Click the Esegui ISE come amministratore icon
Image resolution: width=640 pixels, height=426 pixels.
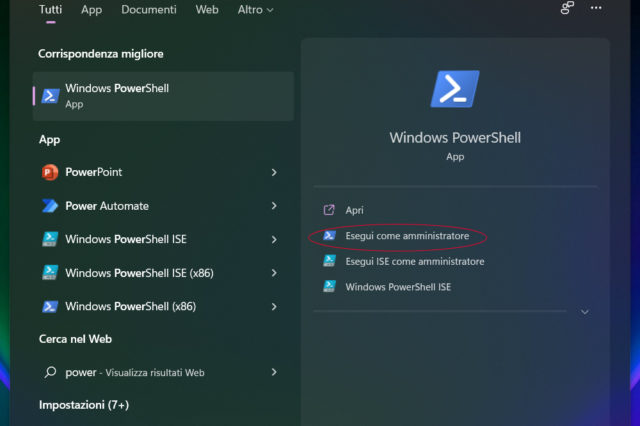pos(329,261)
